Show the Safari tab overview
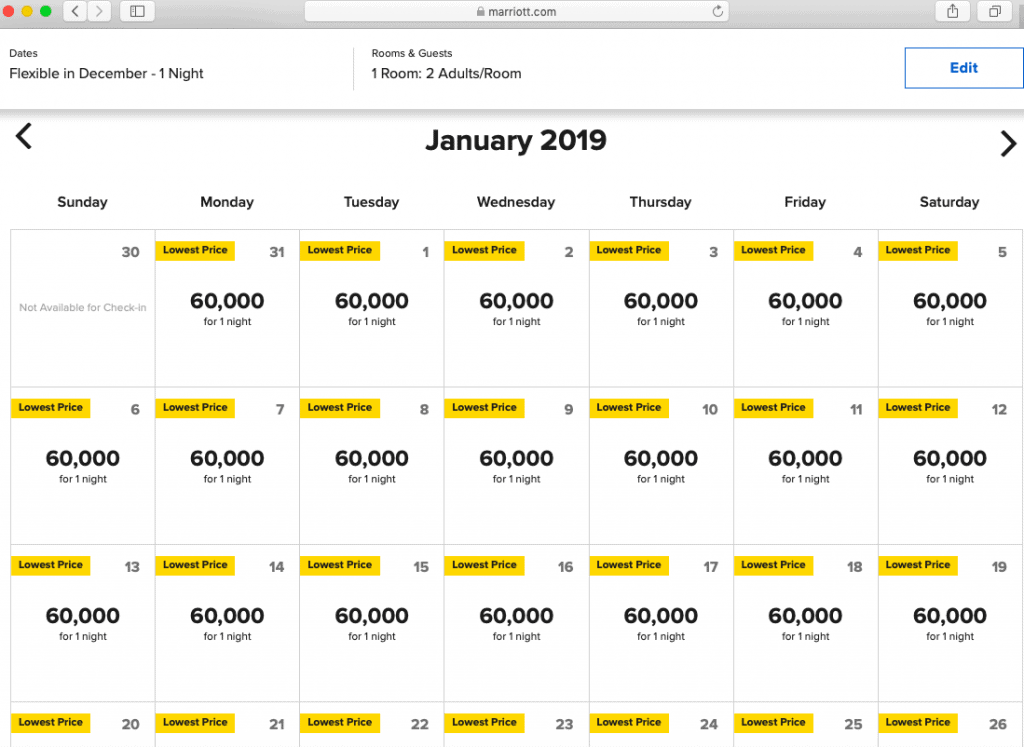This screenshot has width=1024, height=747. point(995,11)
